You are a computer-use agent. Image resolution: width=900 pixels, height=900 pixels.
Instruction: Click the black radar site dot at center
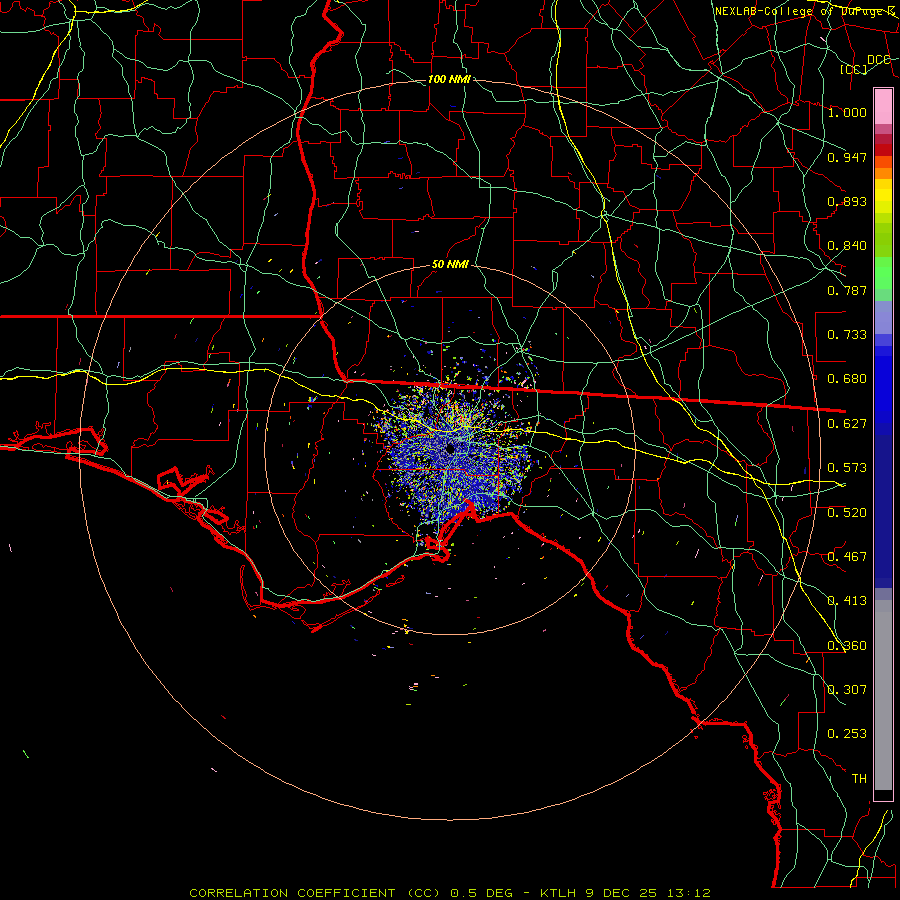click(x=450, y=448)
